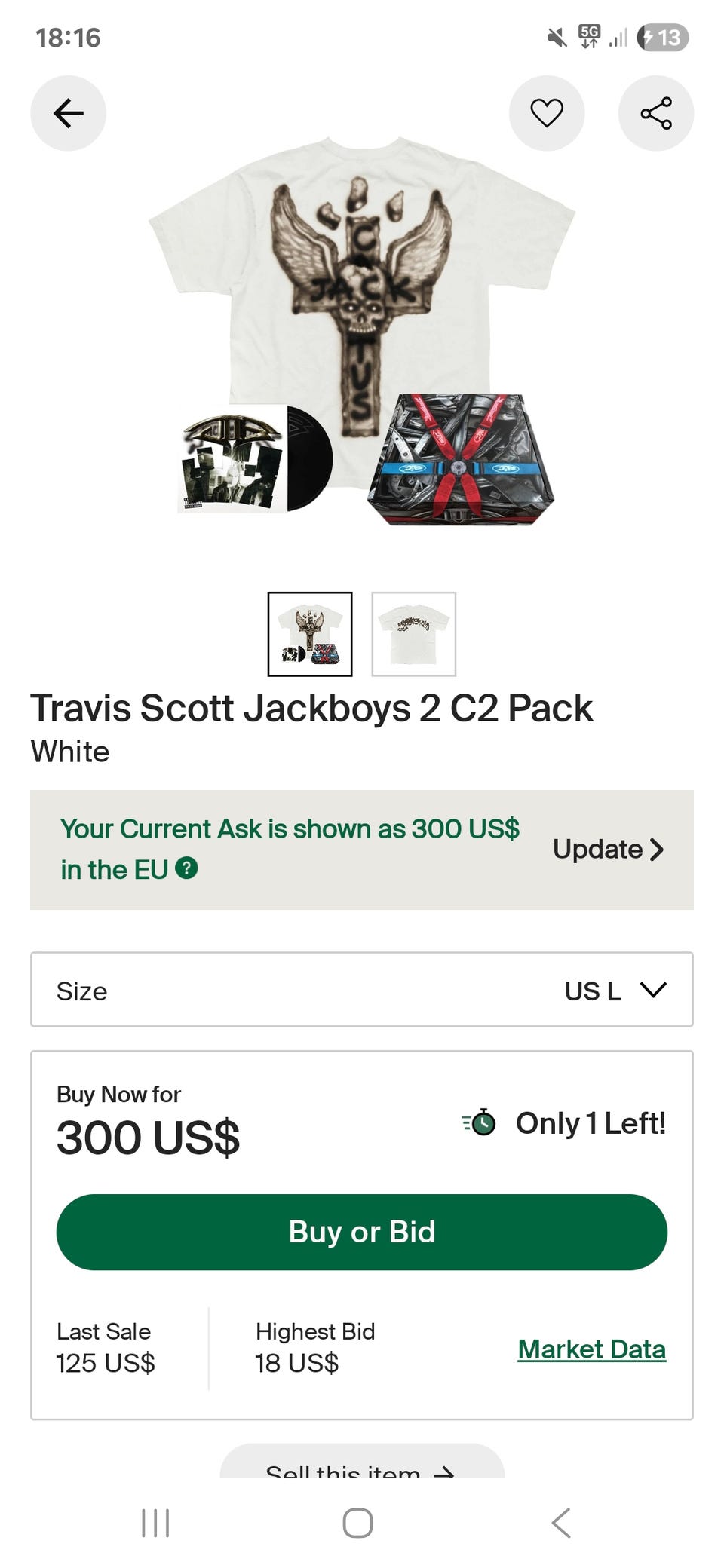
Task: Select the first product thumbnail
Action: [x=310, y=634]
